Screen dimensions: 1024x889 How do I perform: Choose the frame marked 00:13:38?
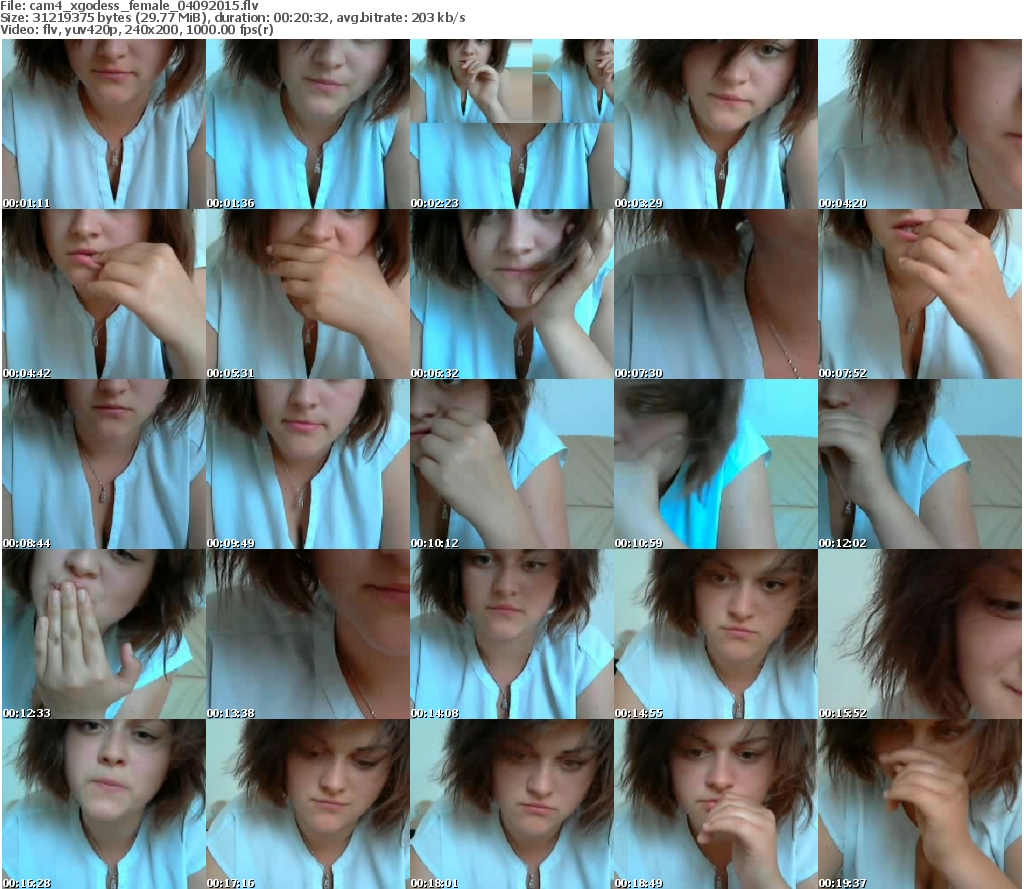click(x=308, y=634)
